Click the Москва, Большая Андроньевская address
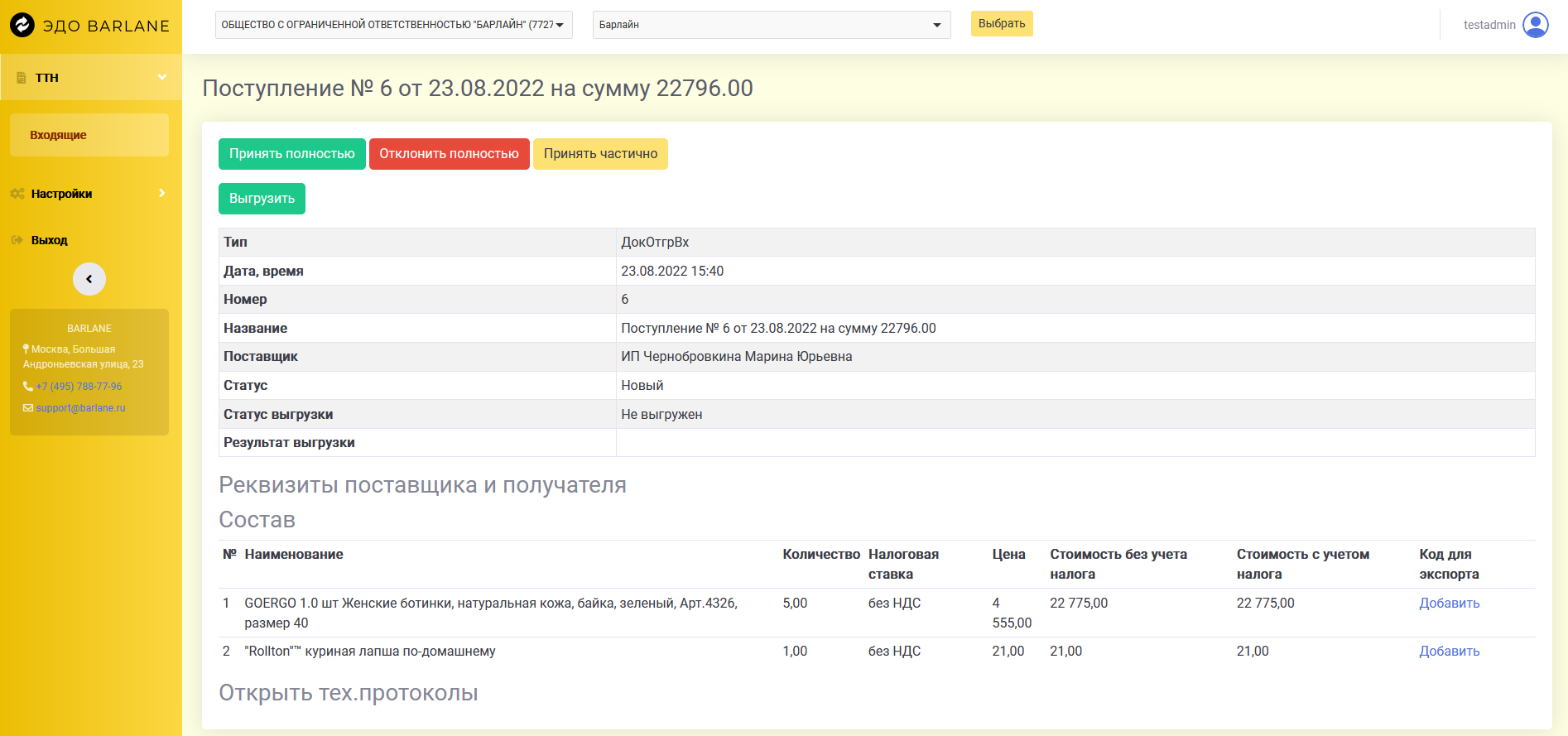This screenshot has width=1568, height=736. pyautogui.click(x=84, y=357)
